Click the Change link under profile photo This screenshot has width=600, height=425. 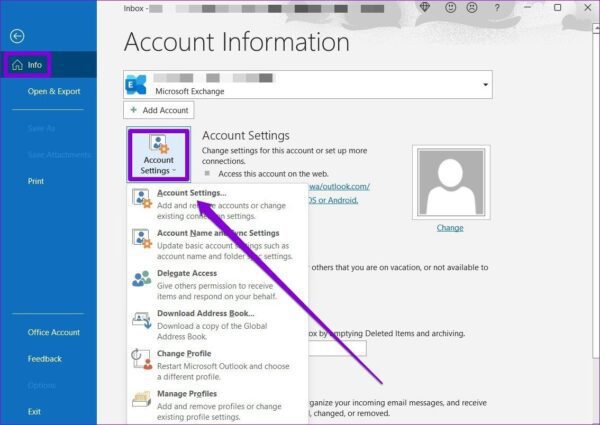pos(450,228)
